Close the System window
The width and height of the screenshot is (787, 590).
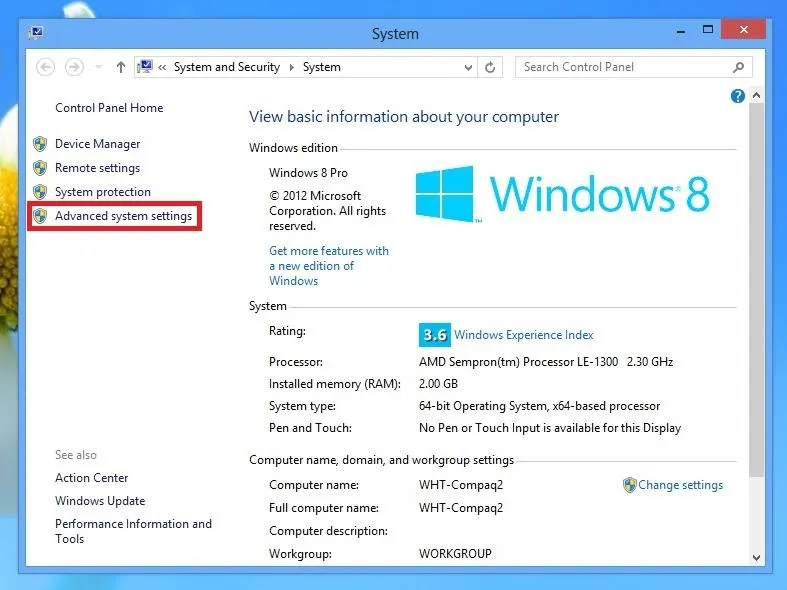coord(743,30)
